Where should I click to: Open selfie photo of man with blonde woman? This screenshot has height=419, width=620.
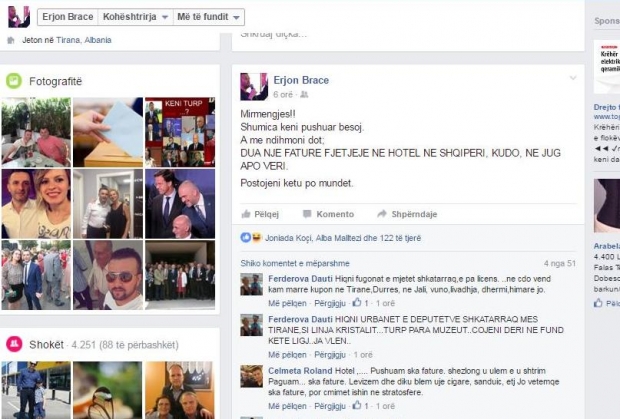pos(36,204)
